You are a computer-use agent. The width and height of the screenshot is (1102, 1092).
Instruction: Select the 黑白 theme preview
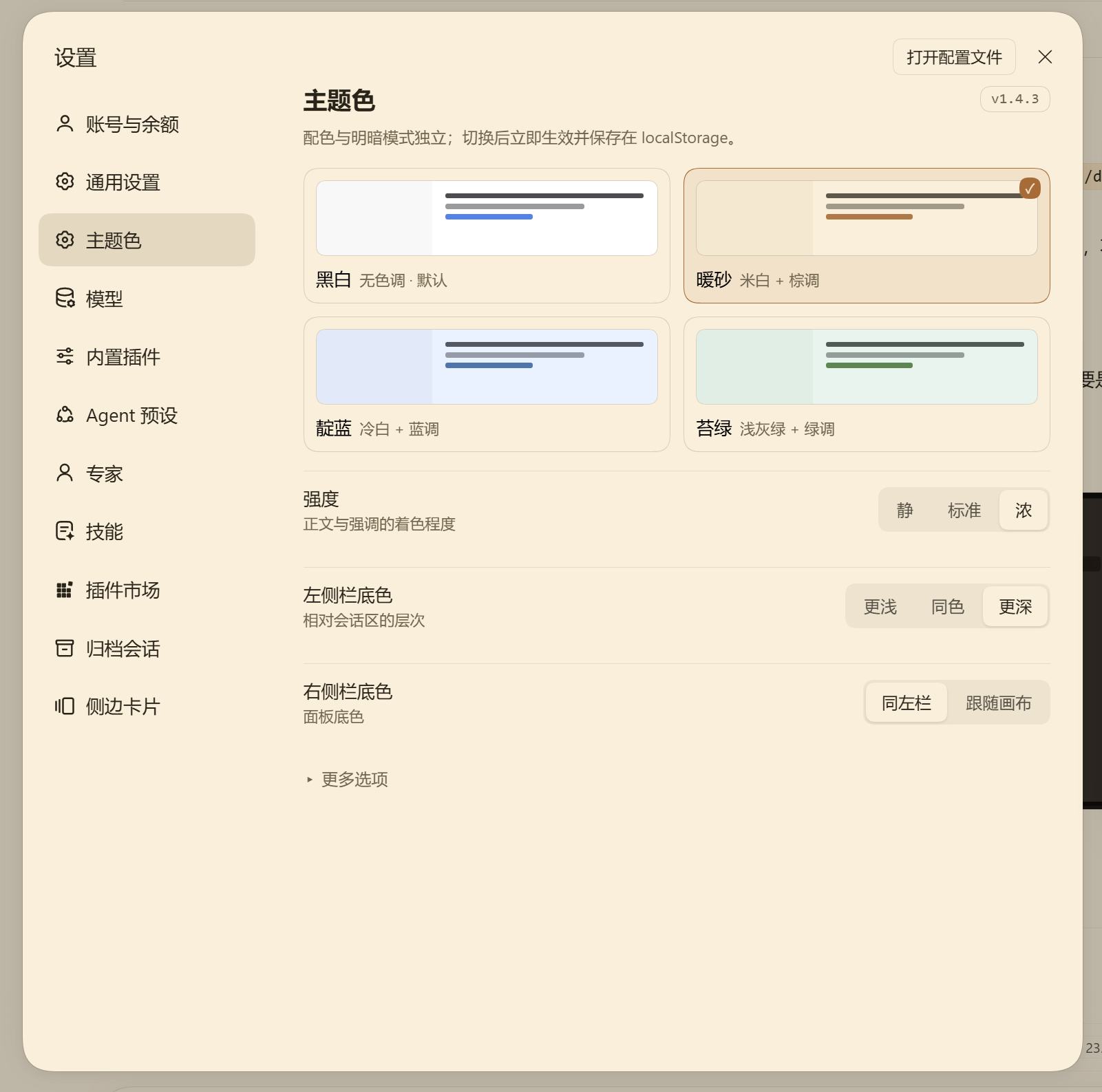(x=487, y=218)
